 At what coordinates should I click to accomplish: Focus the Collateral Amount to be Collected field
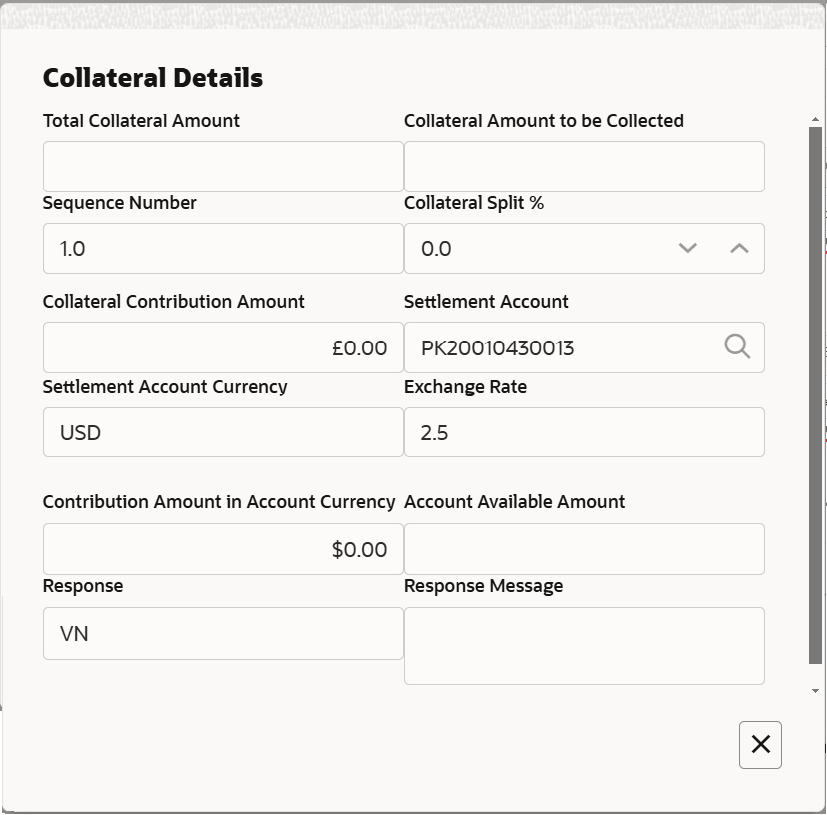pos(584,166)
